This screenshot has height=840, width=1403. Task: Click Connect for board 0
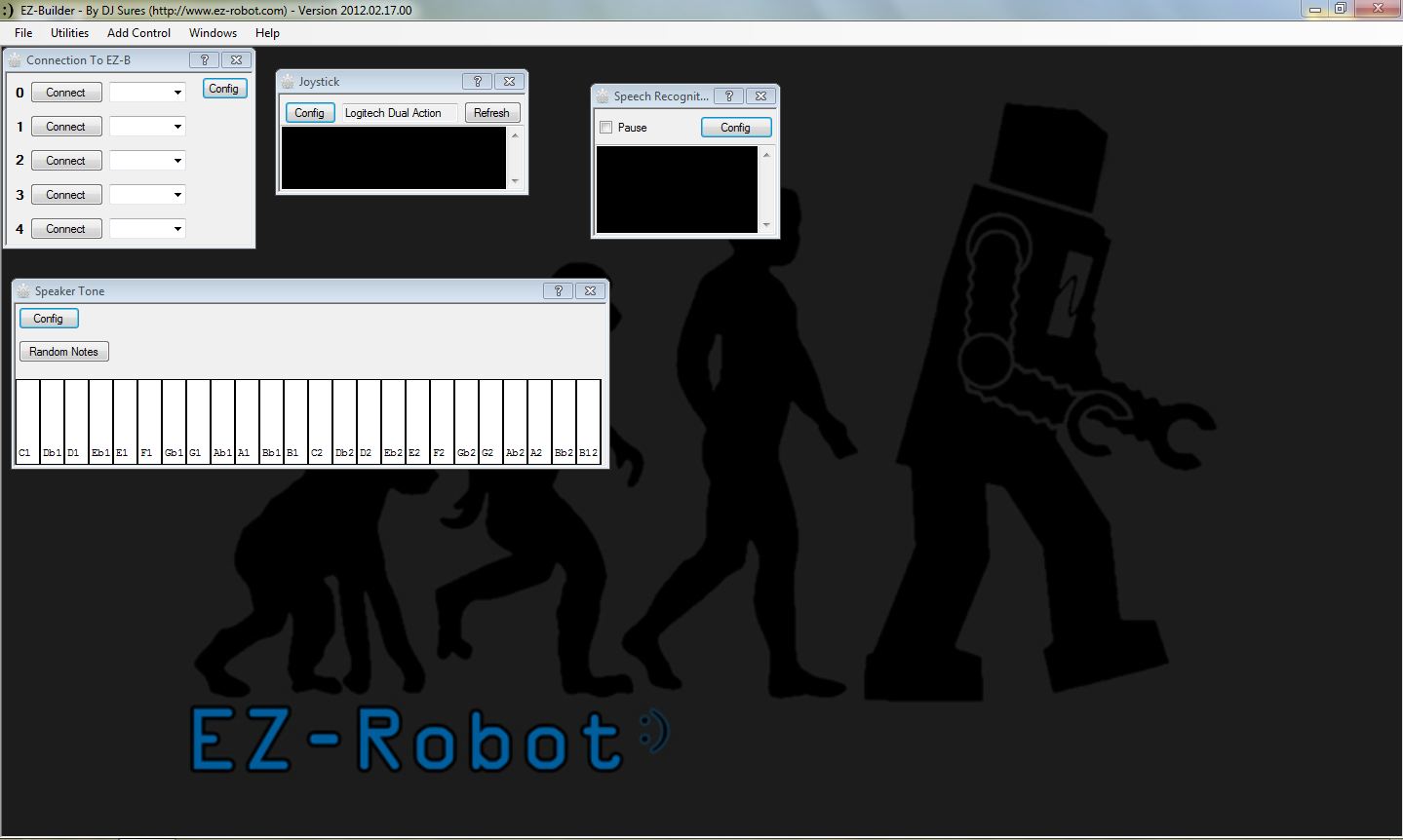[x=66, y=93]
